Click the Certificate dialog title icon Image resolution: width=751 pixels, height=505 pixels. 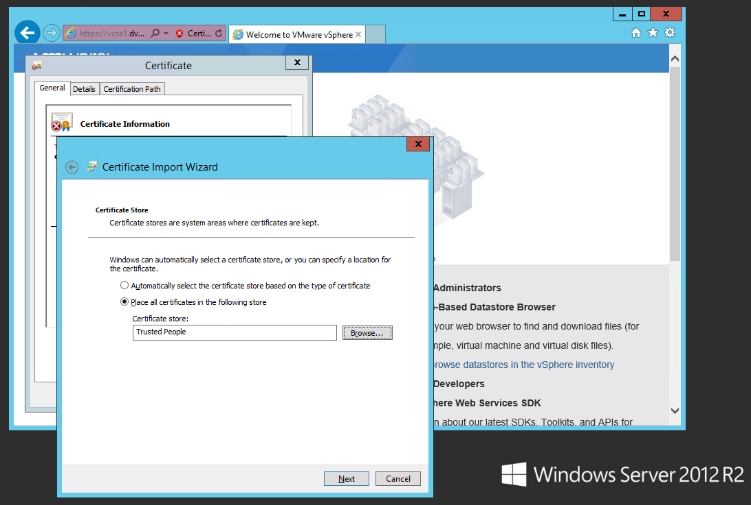point(37,66)
